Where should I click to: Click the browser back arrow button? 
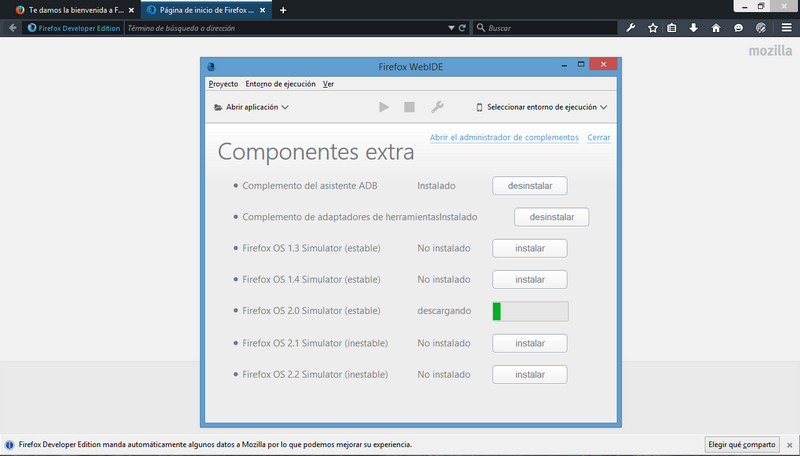coord(13,28)
